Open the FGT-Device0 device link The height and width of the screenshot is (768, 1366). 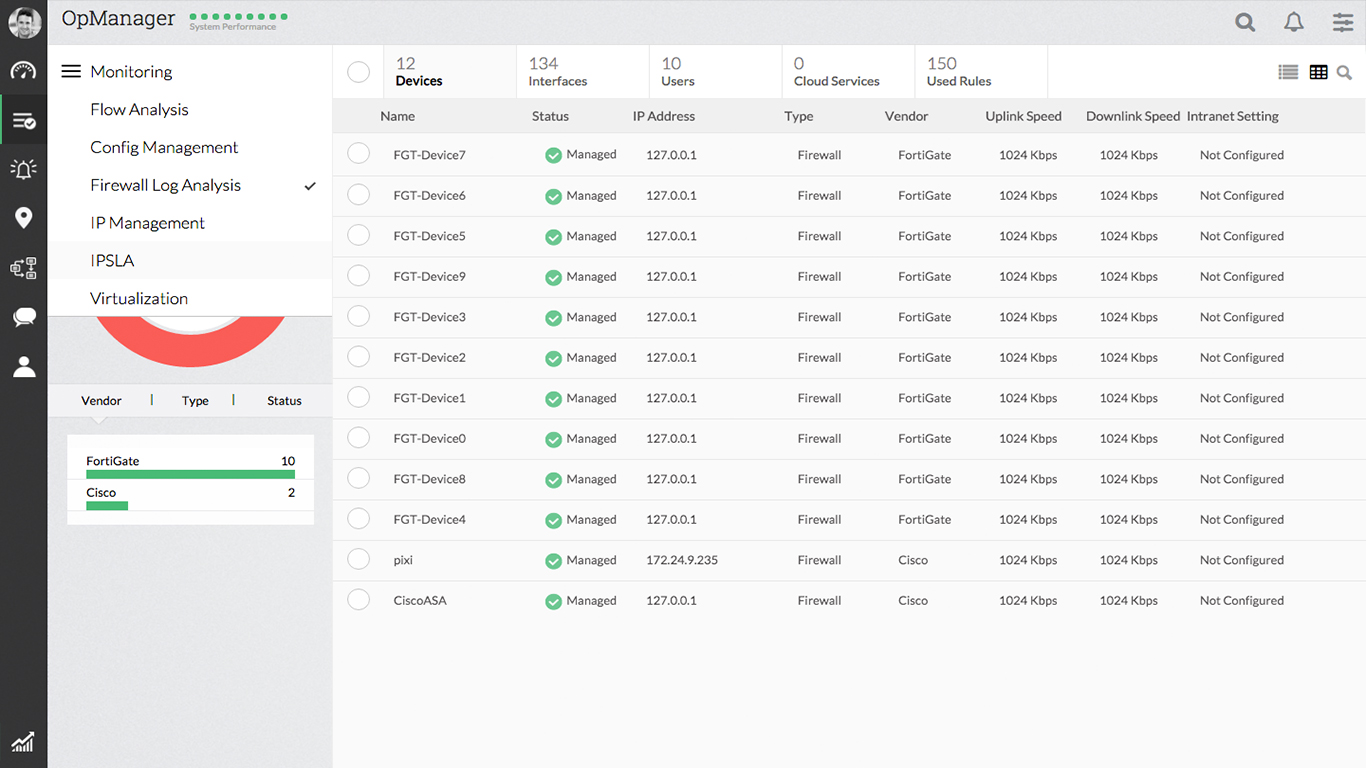click(430, 439)
